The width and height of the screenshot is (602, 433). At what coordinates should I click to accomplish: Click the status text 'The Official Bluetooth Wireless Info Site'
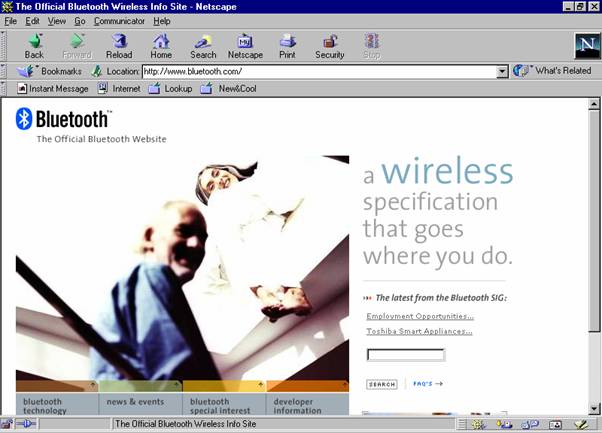click(185, 424)
